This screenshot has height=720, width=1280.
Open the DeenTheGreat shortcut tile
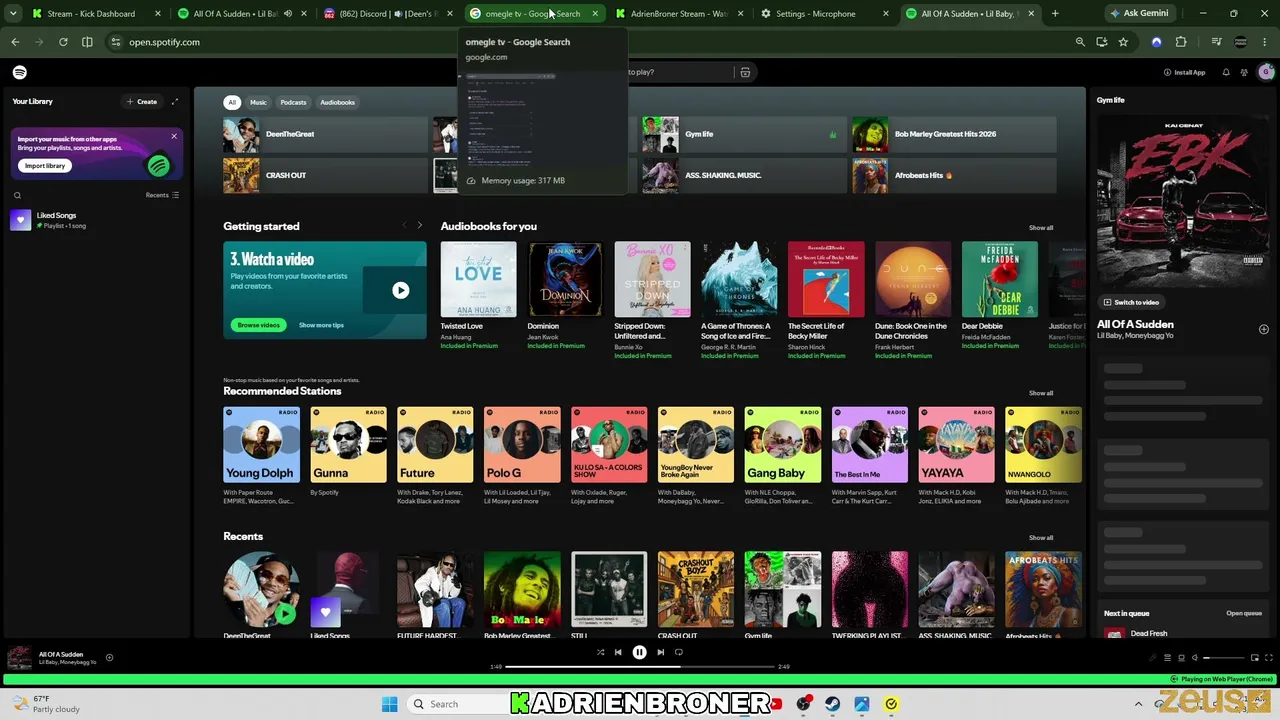click(x=325, y=134)
